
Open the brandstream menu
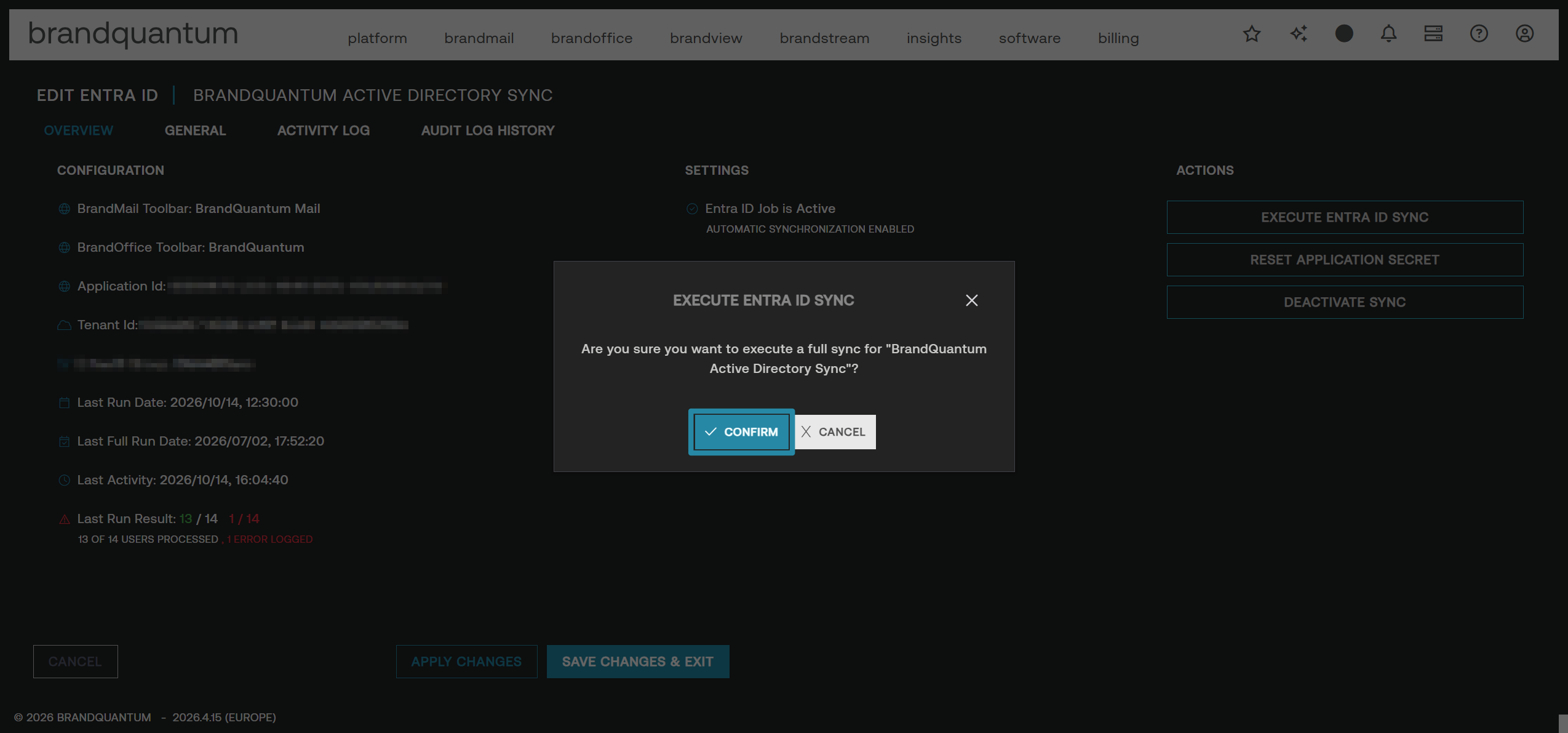point(825,38)
